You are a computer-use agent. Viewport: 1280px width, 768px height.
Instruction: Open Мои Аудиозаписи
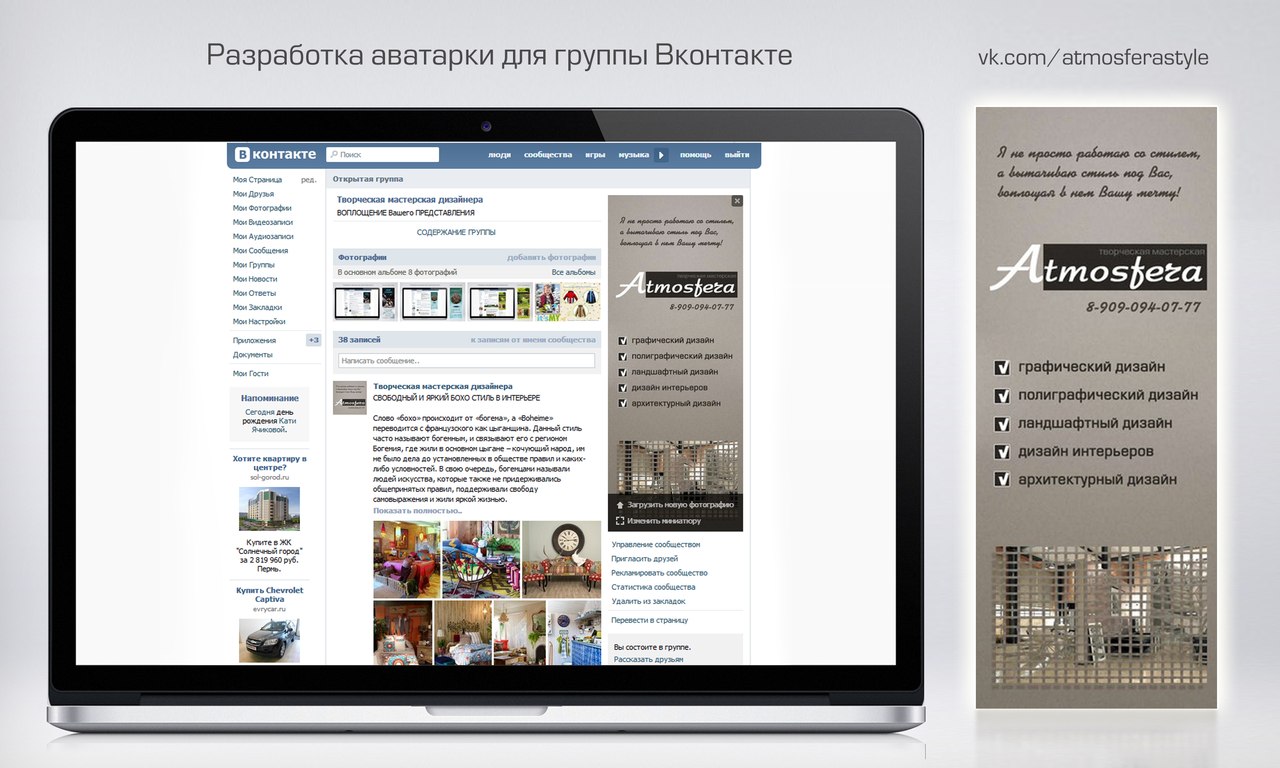pos(263,236)
